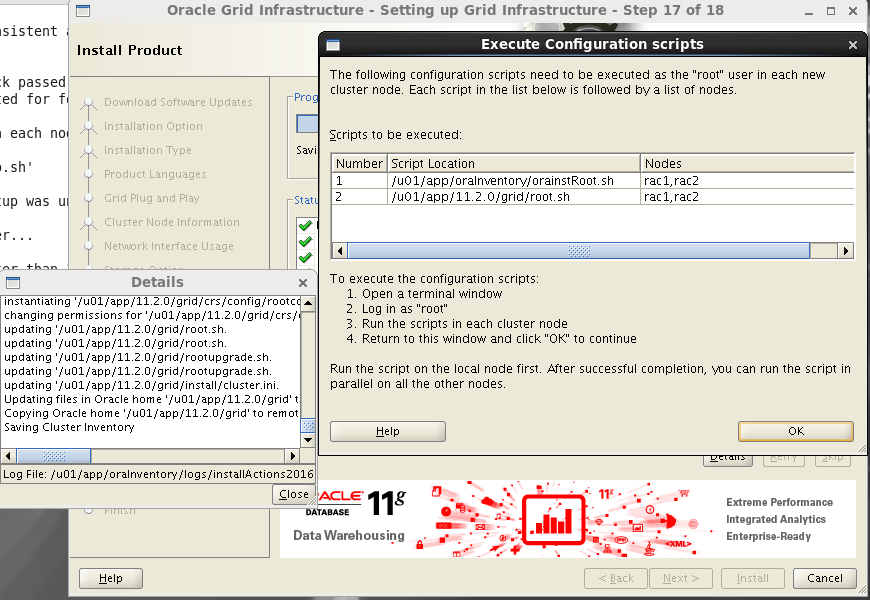Click the Help button in the installer window
This screenshot has height=600, width=870.
click(x=110, y=578)
